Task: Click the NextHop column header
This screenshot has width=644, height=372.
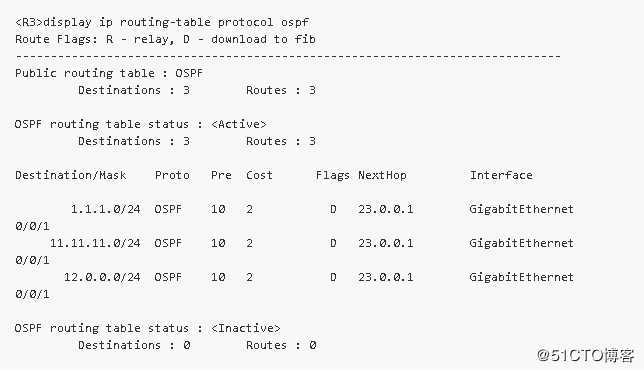Action: (x=382, y=175)
